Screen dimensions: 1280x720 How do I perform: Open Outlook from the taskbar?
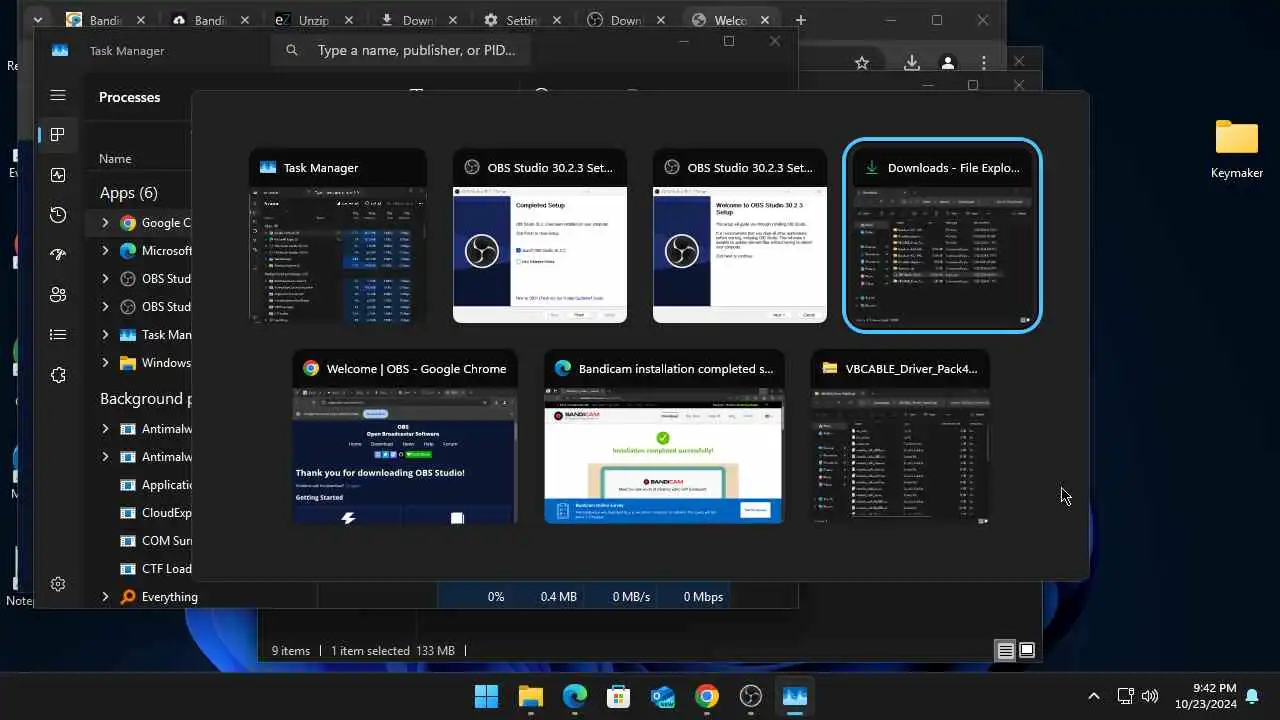tap(662, 697)
